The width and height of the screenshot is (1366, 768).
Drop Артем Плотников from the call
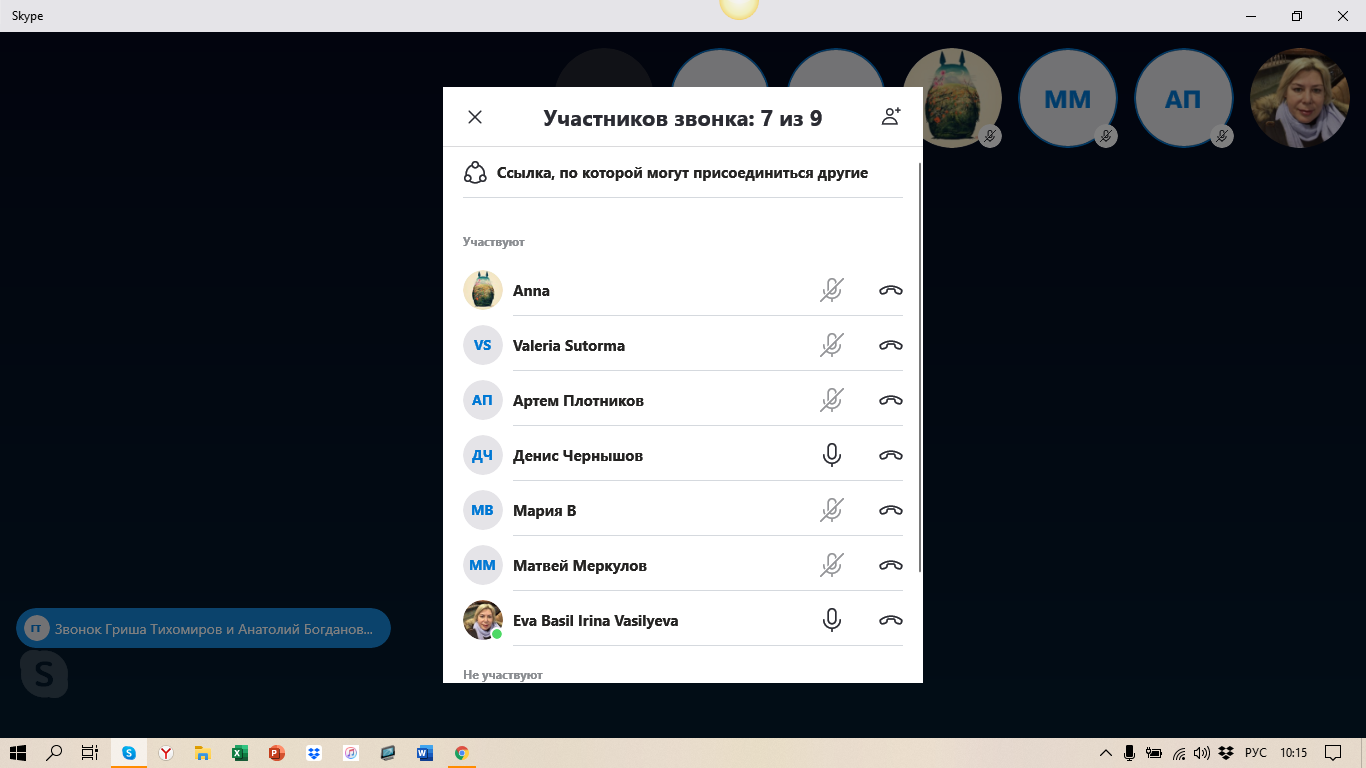(x=890, y=401)
